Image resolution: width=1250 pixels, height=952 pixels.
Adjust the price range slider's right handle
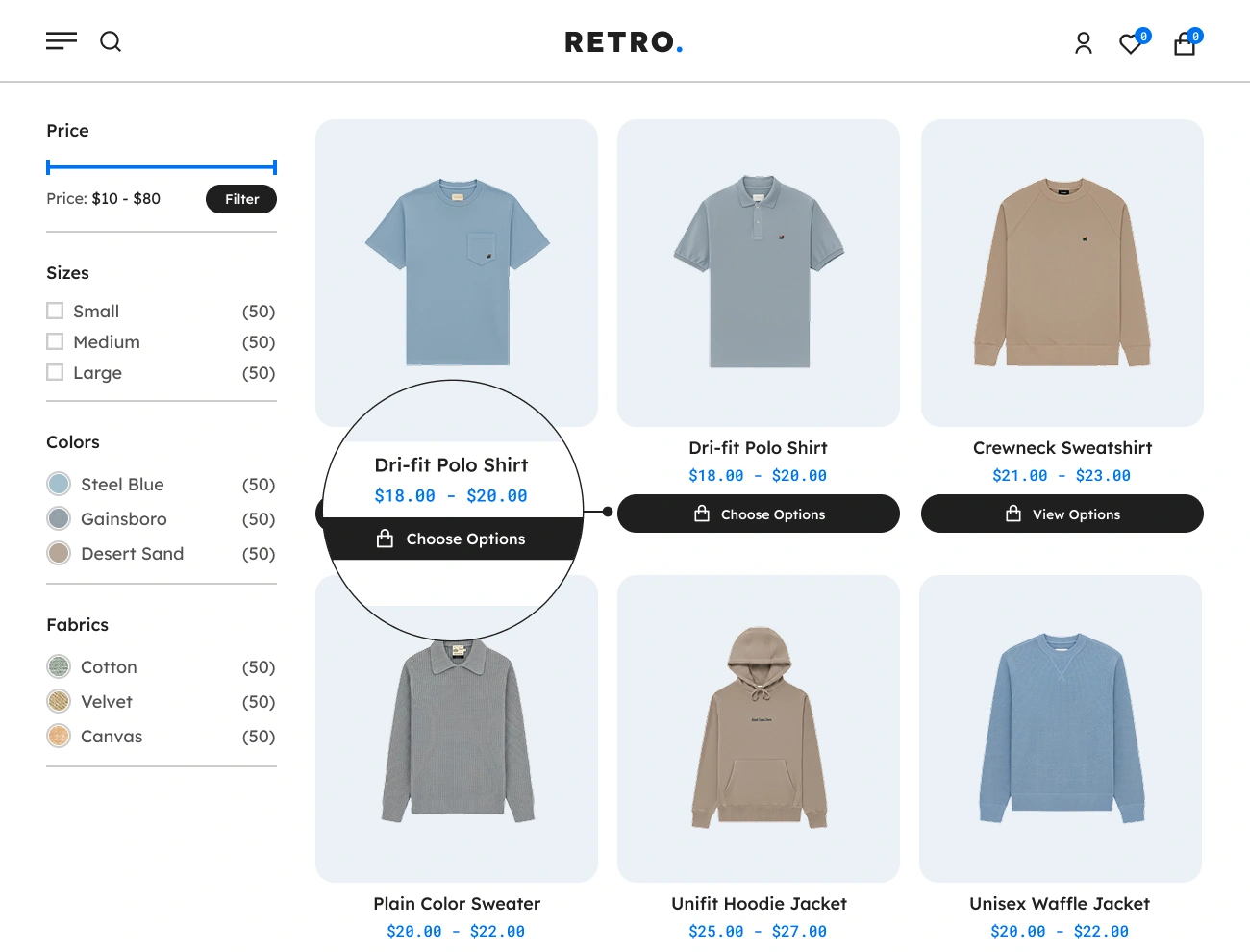275,167
